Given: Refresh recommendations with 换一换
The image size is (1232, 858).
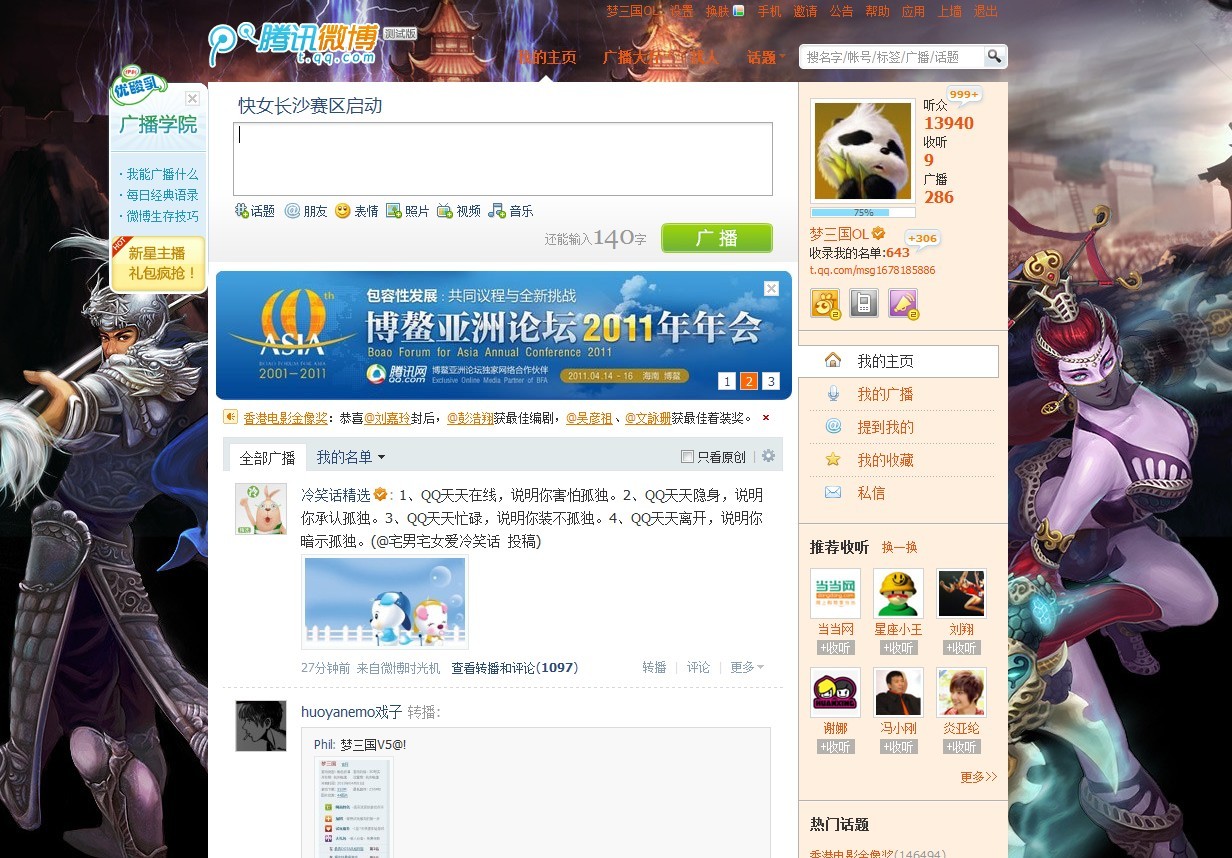Looking at the screenshot, I should tap(899, 547).
